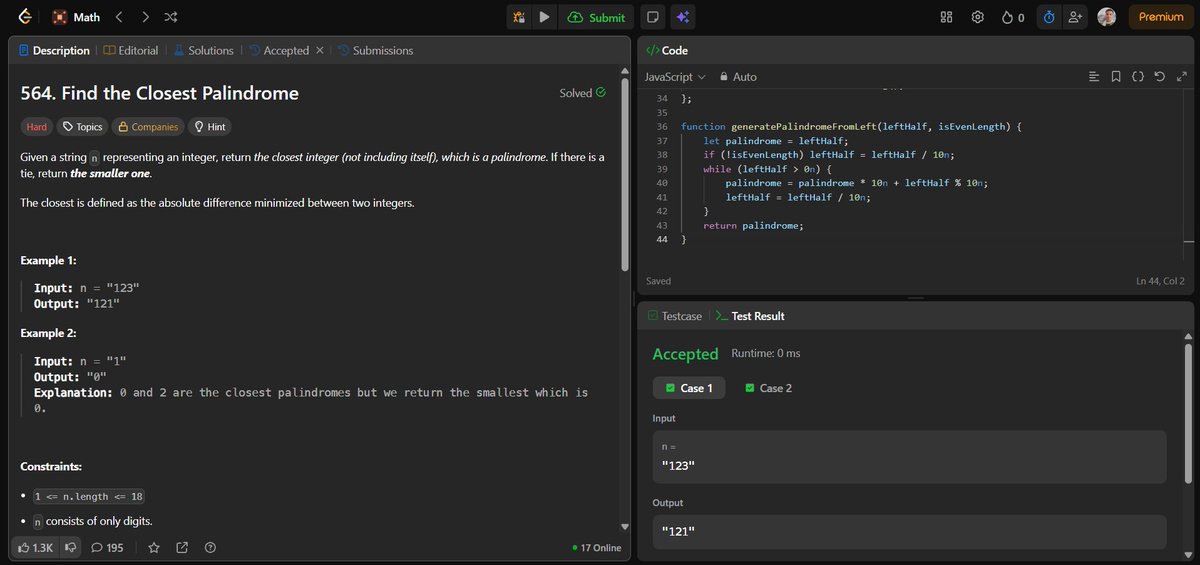The width and height of the screenshot is (1200, 565).
Task: Switch to the Description tab
Action: coord(55,50)
